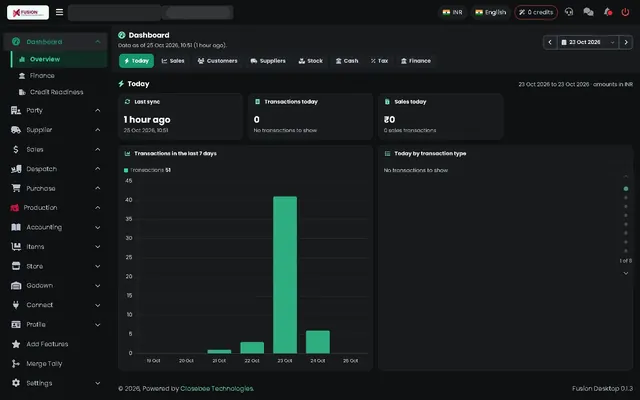The height and width of the screenshot is (400, 640).
Task: Expand the Sales menu chevron
Action: click(98, 149)
